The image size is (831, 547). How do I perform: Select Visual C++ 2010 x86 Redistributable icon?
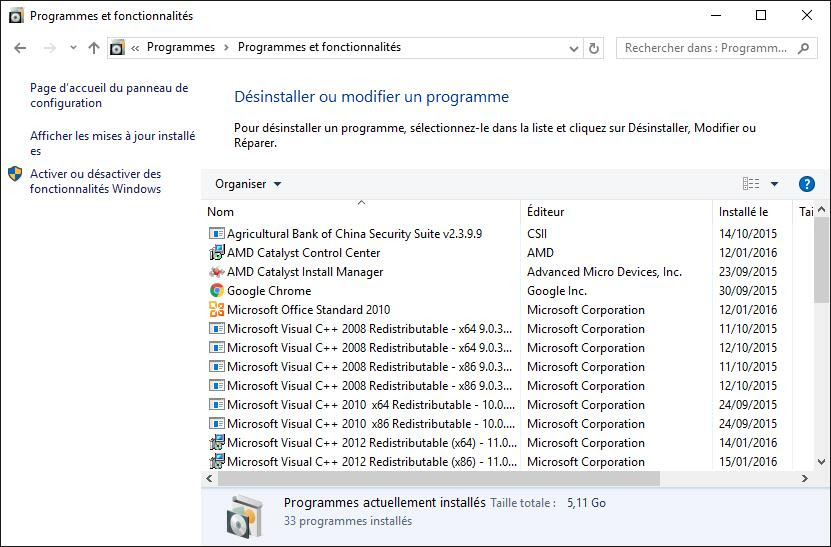tap(216, 424)
